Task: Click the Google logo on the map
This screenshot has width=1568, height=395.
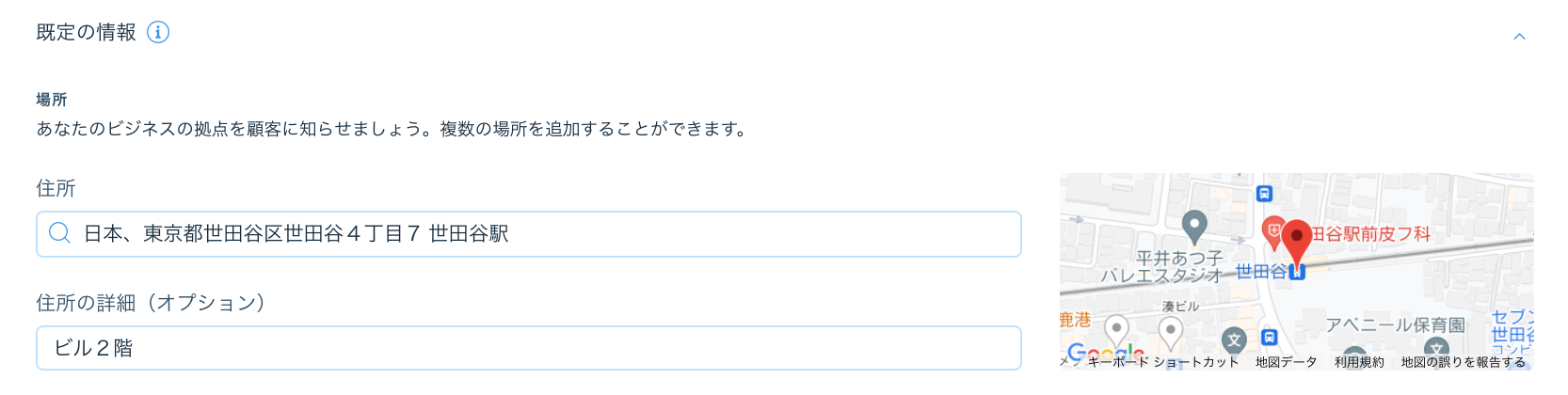Action: pyautogui.click(x=1106, y=354)
